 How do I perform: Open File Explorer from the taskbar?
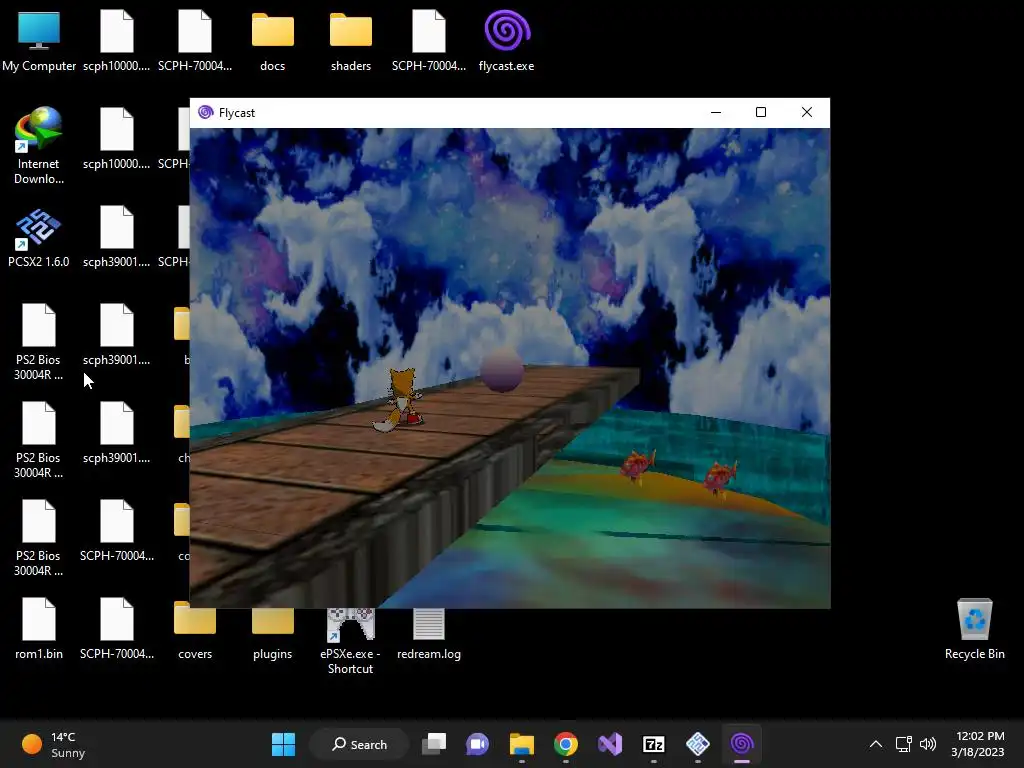[522, 744]
